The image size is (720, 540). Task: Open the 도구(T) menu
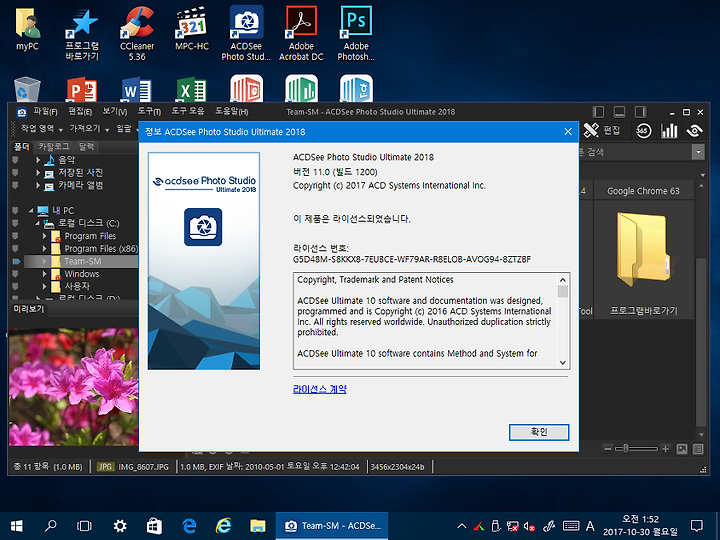tap(149, 112)
